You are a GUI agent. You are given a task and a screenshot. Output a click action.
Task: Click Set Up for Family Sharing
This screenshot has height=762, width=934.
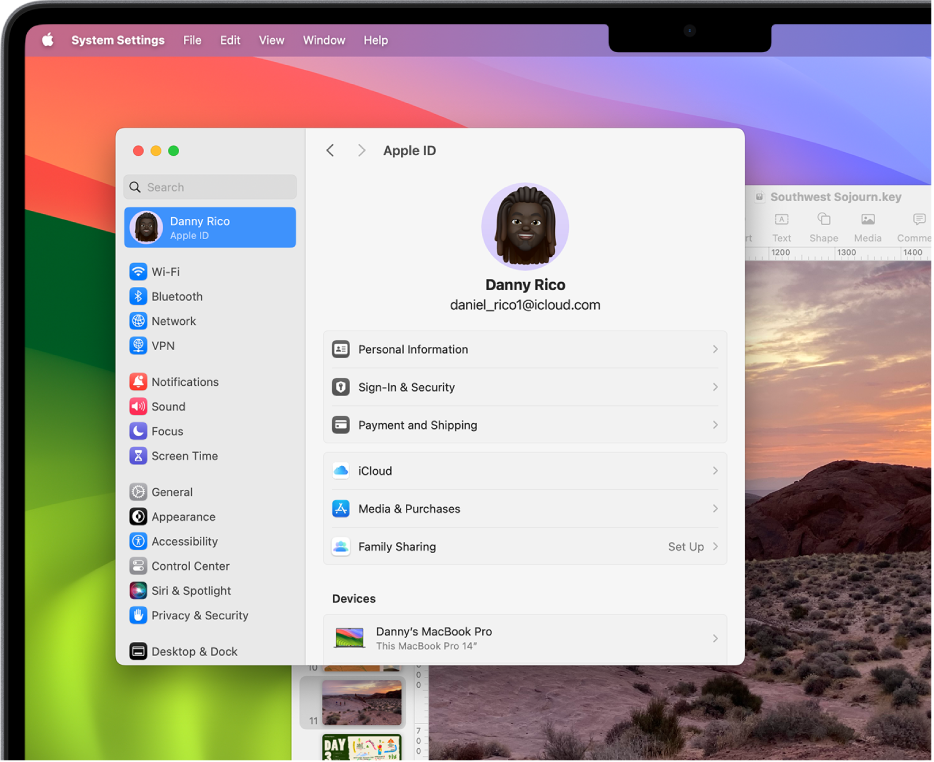(x=686, y=547)
